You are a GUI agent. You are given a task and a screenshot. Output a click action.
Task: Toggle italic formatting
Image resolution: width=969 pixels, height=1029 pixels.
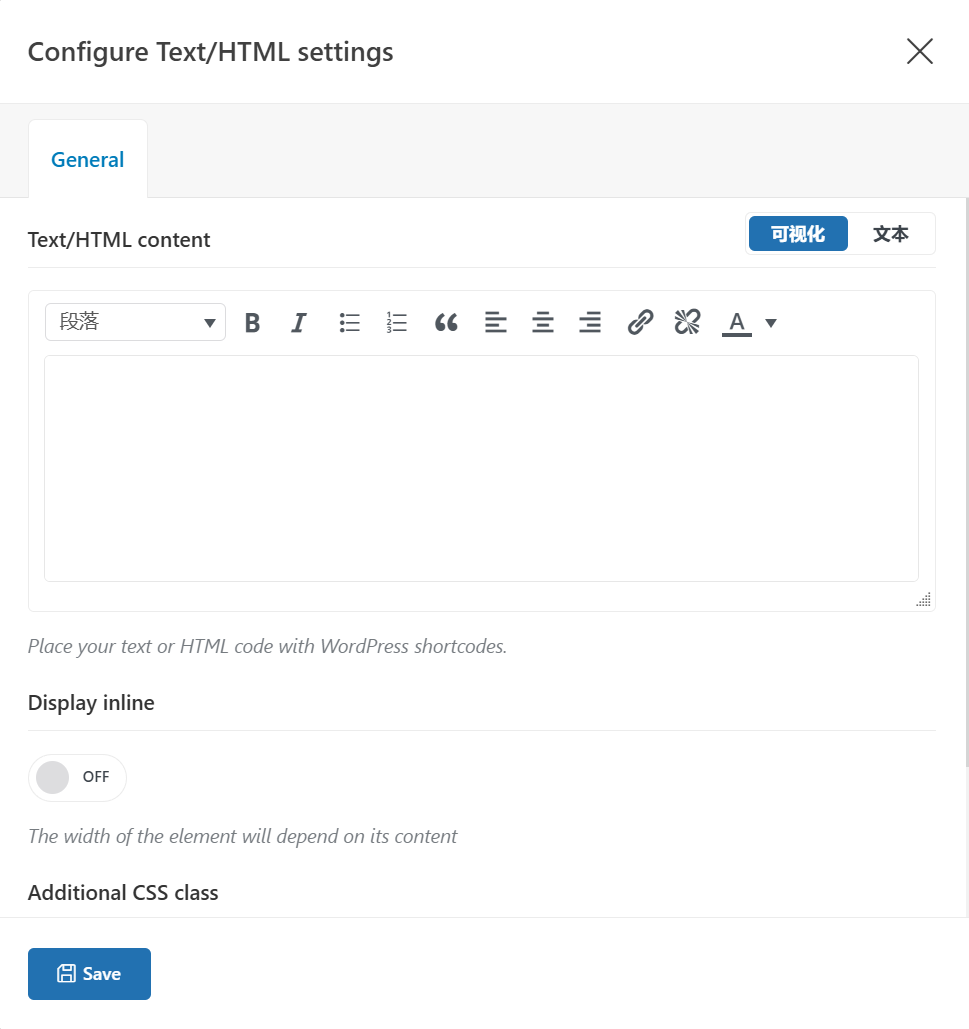[x=298, y=323]
